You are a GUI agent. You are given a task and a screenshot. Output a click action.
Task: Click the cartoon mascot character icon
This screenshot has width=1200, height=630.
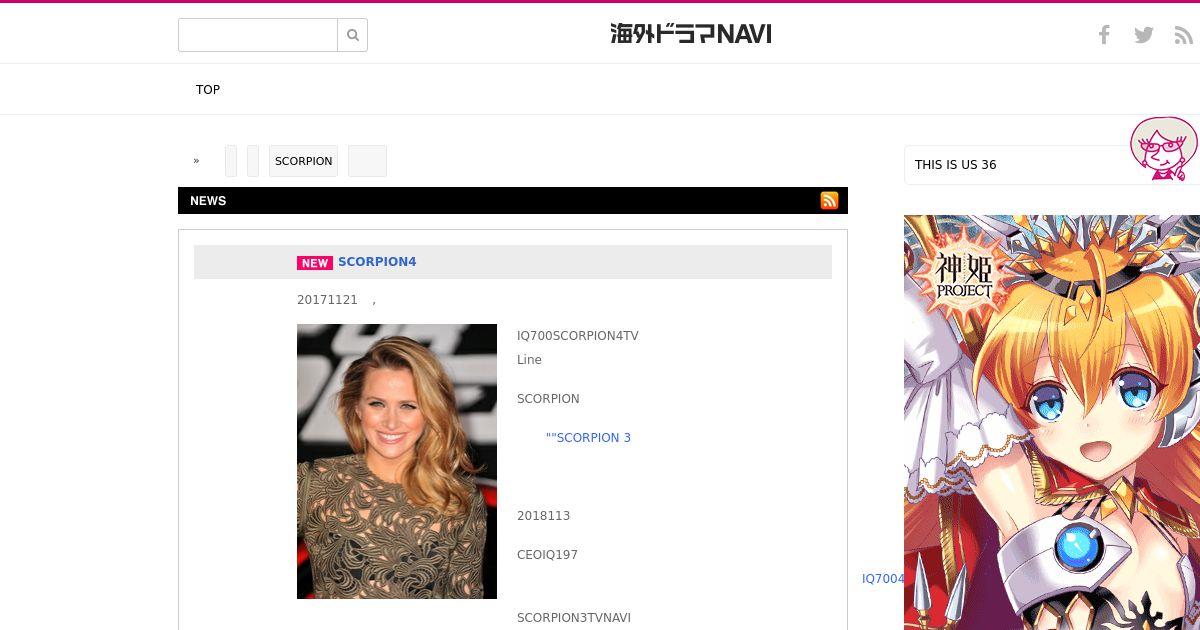click(x=1164, y=148)
